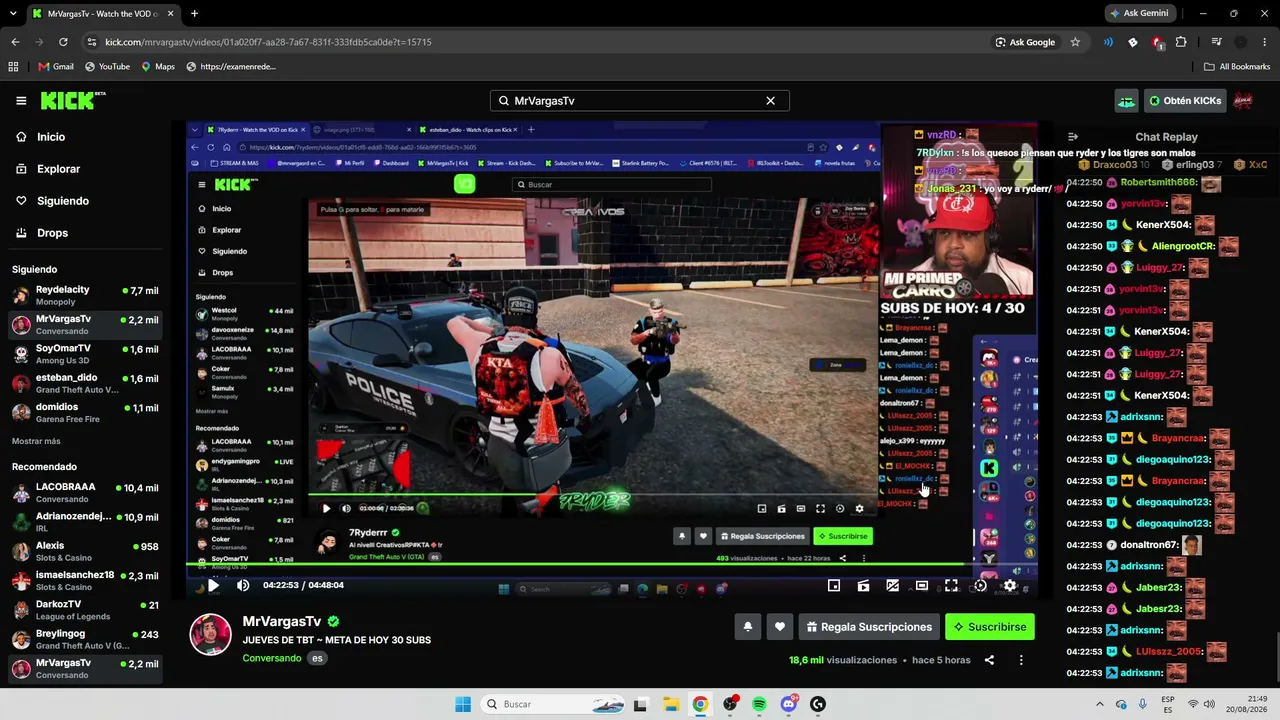Click the green Suscribirse button

[x=990, y=627]
